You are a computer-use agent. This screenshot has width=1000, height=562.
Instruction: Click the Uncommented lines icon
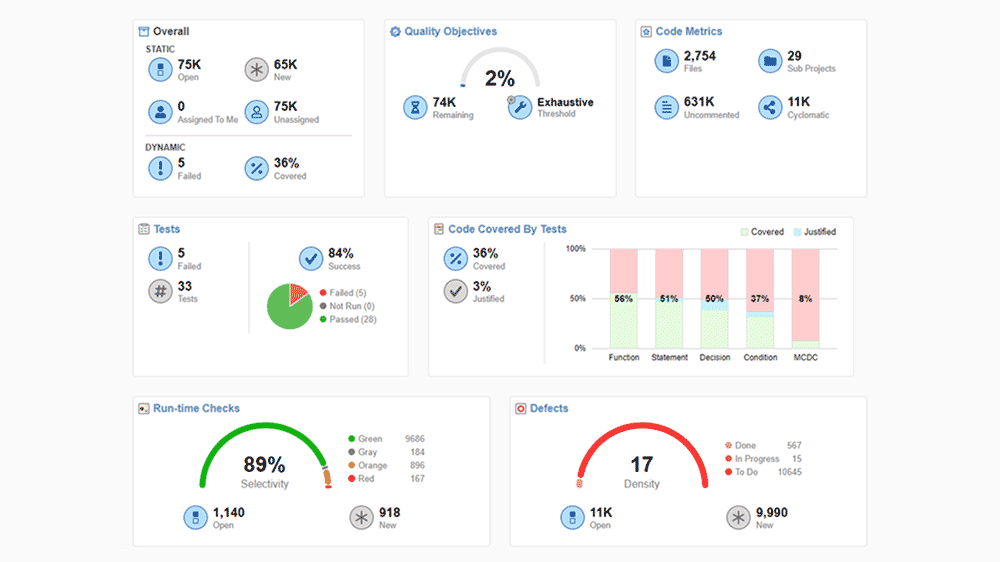667,107
